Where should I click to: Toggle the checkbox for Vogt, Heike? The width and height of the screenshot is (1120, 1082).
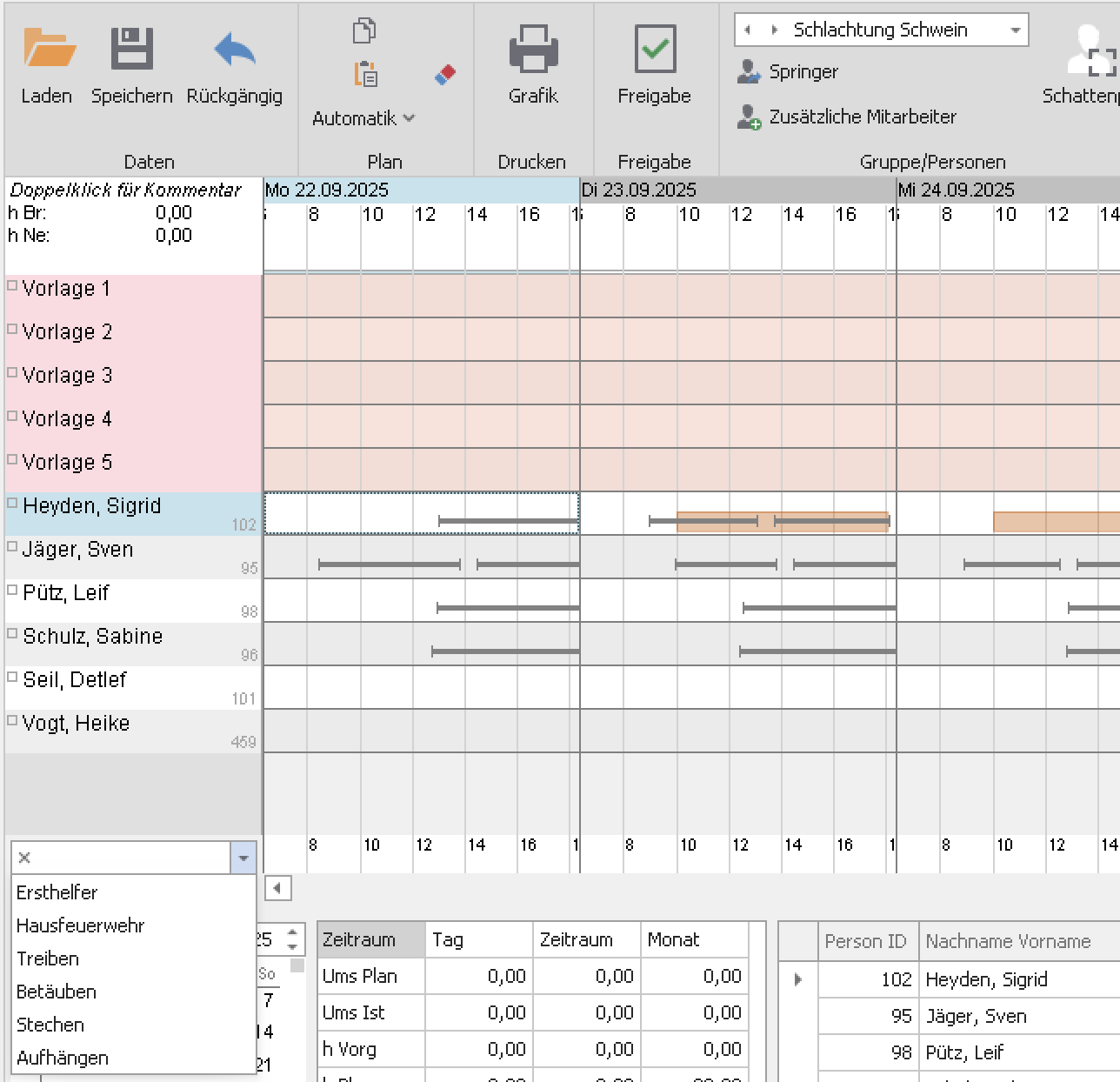click(x=12, y=720)
